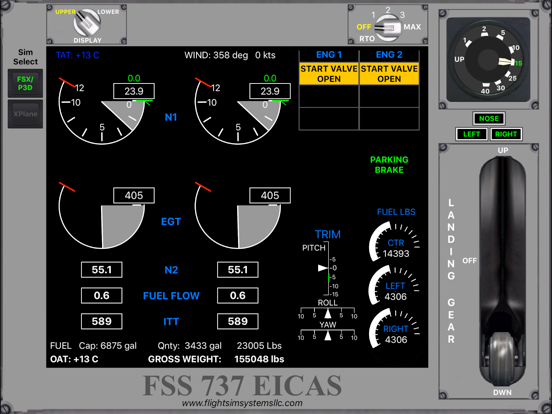Click the right engine N2 value 55.1
The height and width of the screenshot is (414, 552).
238,270
